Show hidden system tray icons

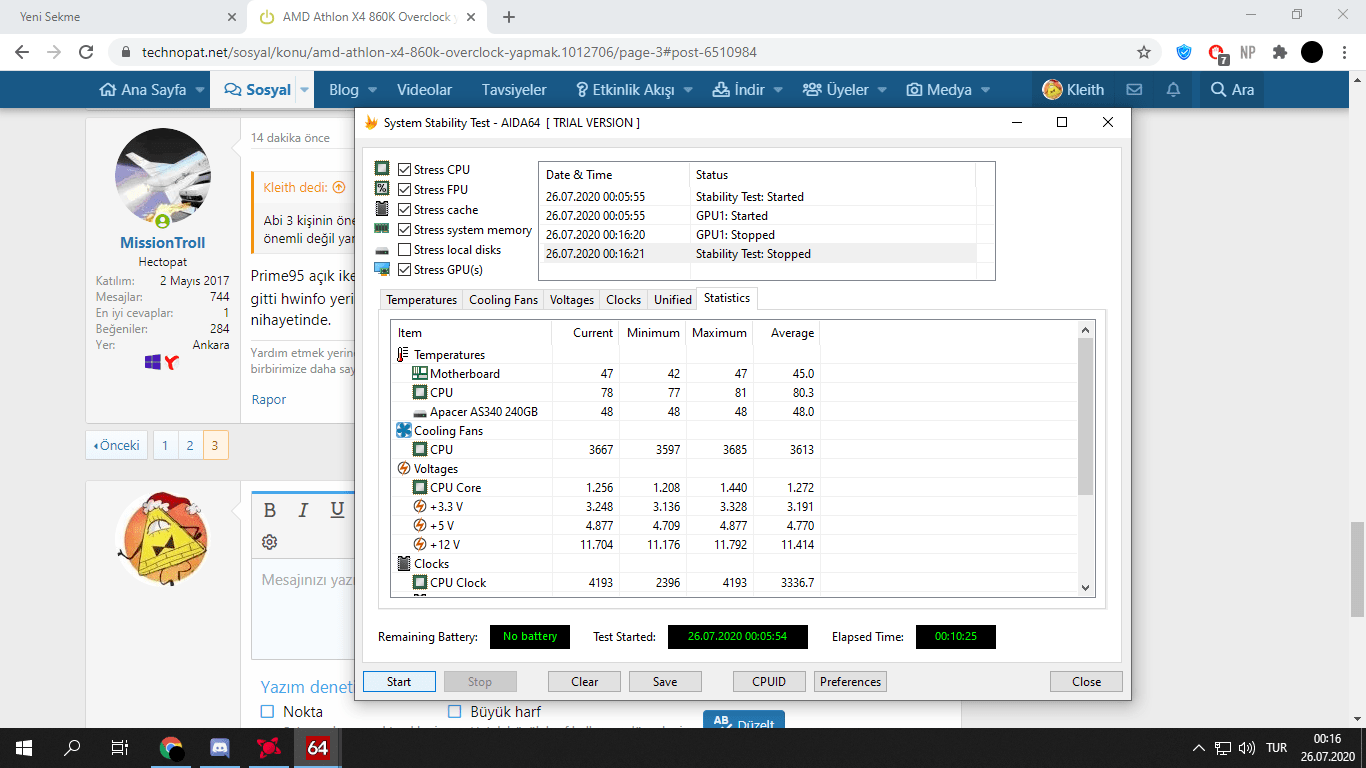1199,747
